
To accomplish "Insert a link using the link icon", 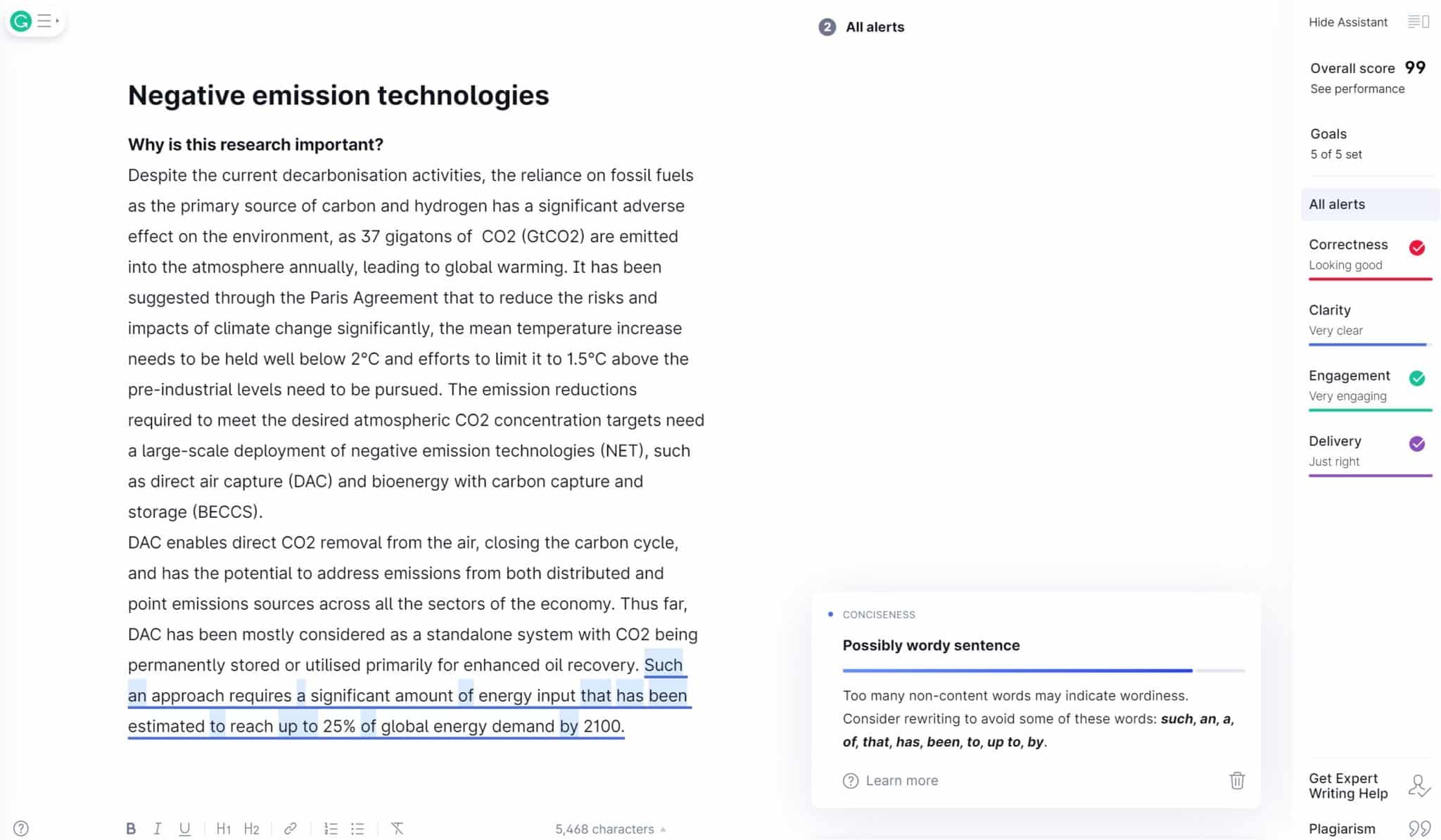I will pos(290,828).
